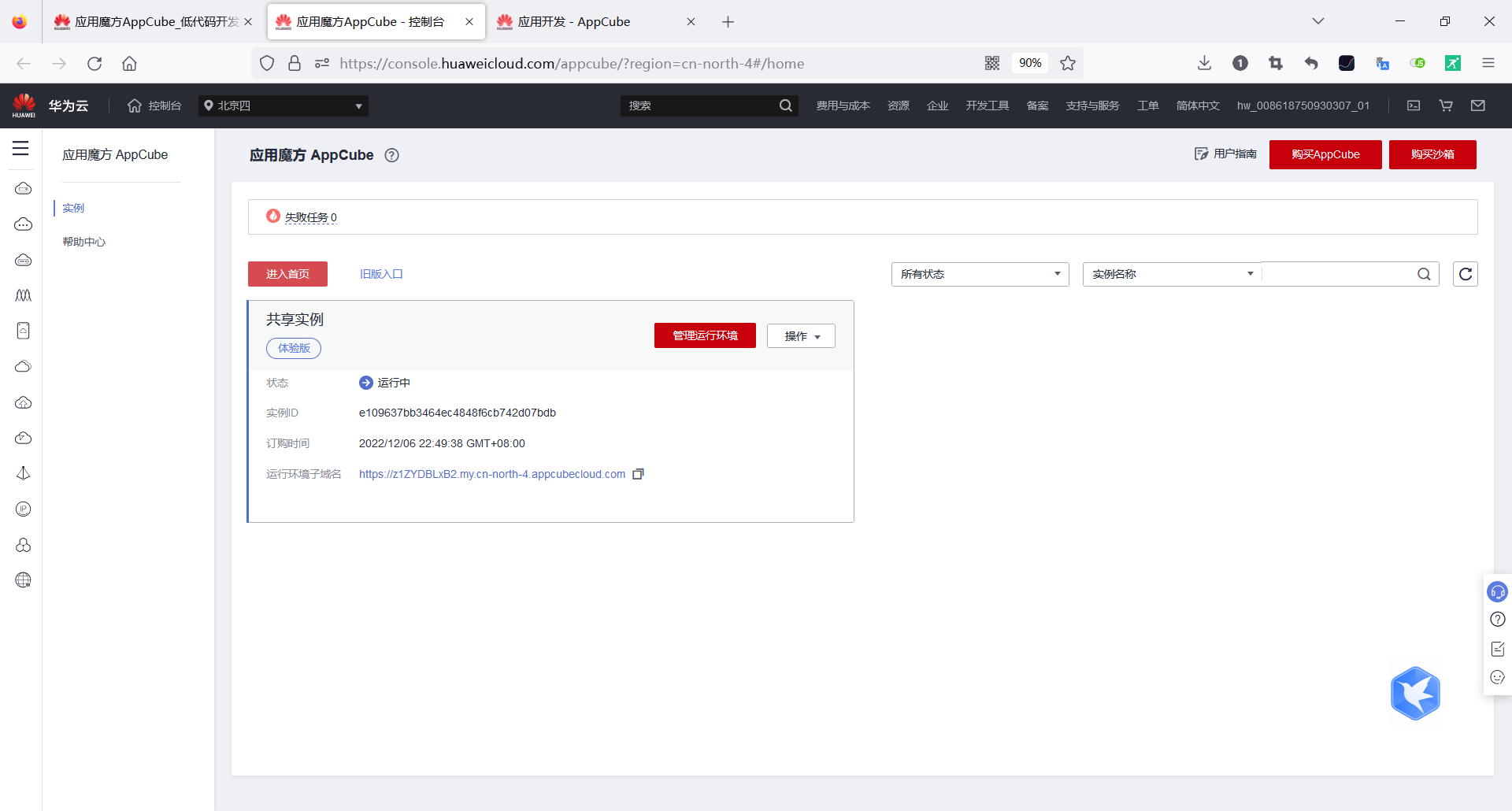The width and height of the screenshot is (1512, 811).
Task: Bookmark this page with the star icon
Action: pos(1068,63)
